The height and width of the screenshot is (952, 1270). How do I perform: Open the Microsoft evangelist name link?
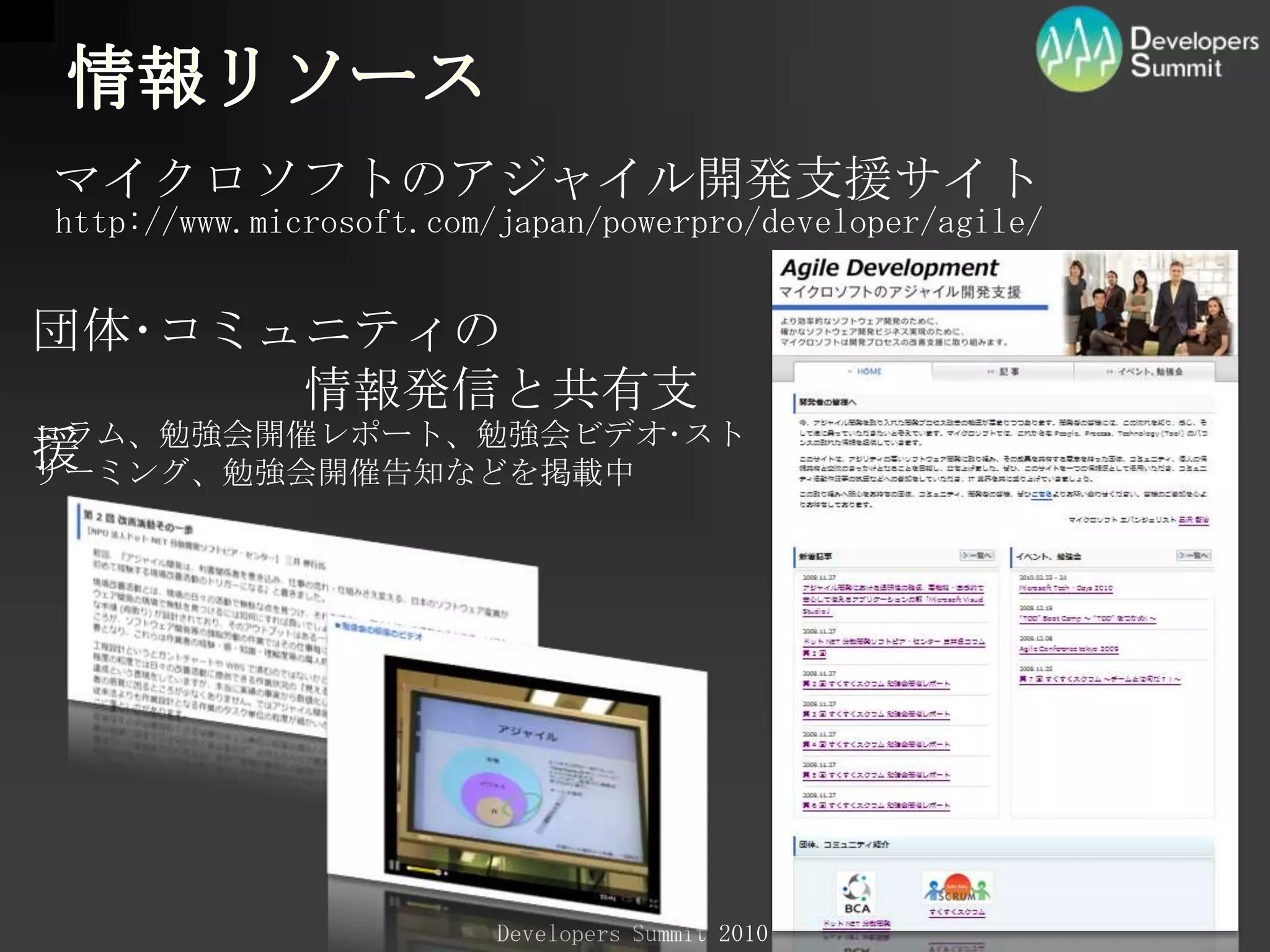tap(1194, 520)
